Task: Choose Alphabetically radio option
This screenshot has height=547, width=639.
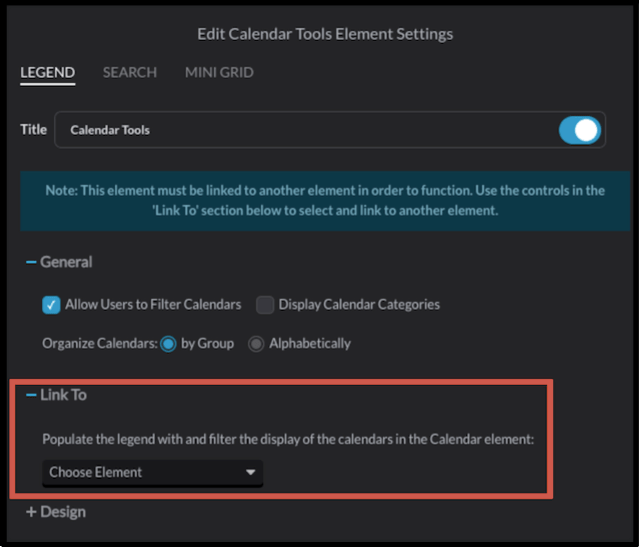Action: tap(256, 343)
